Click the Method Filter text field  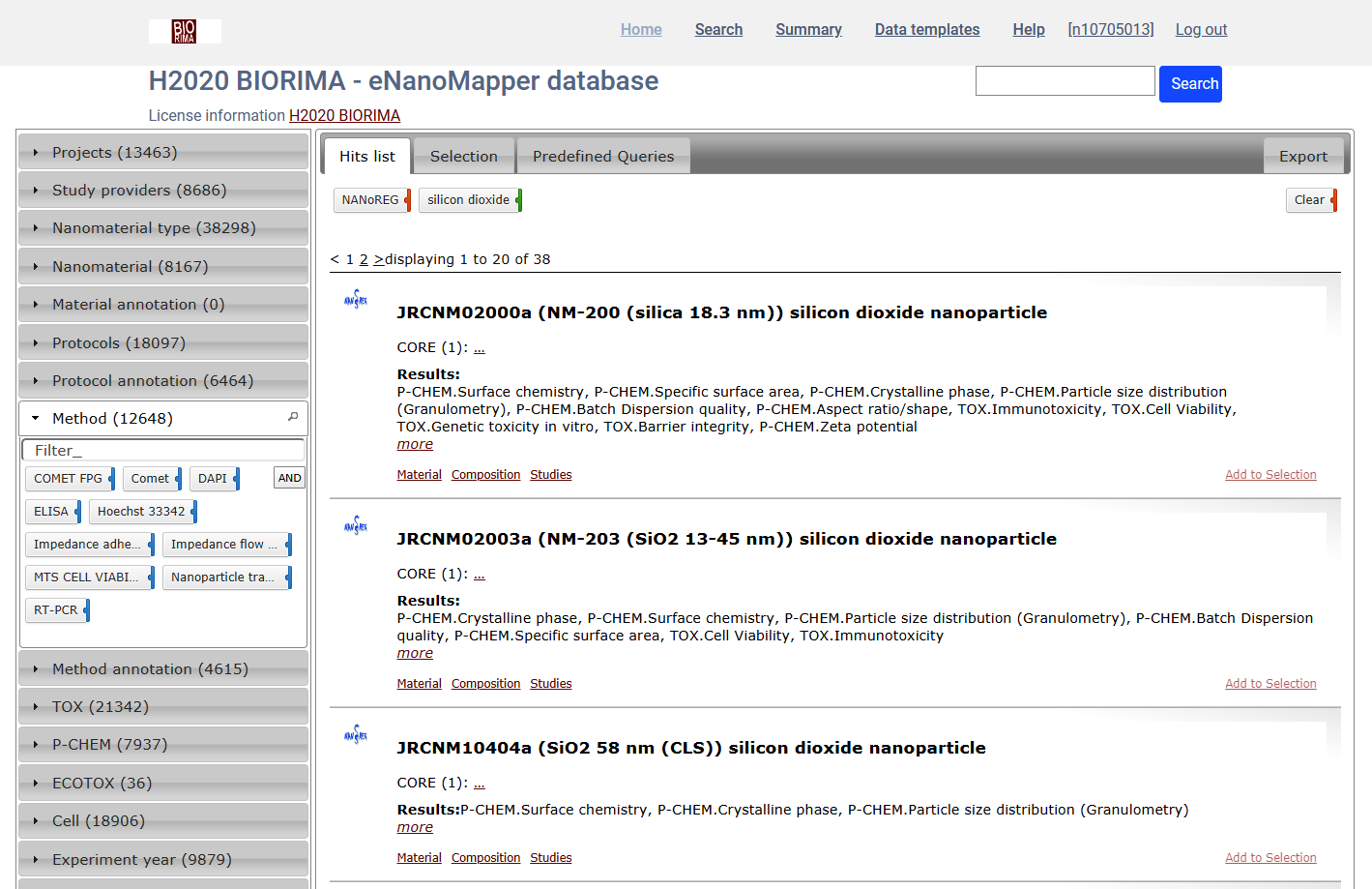(162, 451)
